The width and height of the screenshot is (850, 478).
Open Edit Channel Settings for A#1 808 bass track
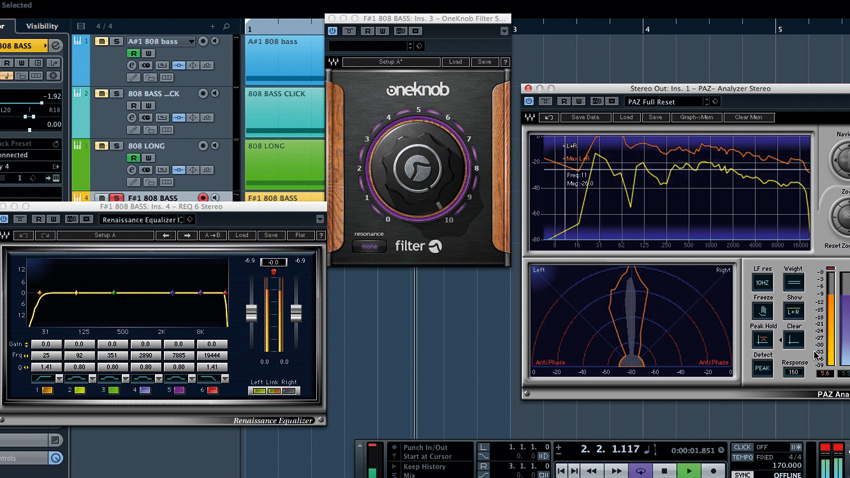132,65
